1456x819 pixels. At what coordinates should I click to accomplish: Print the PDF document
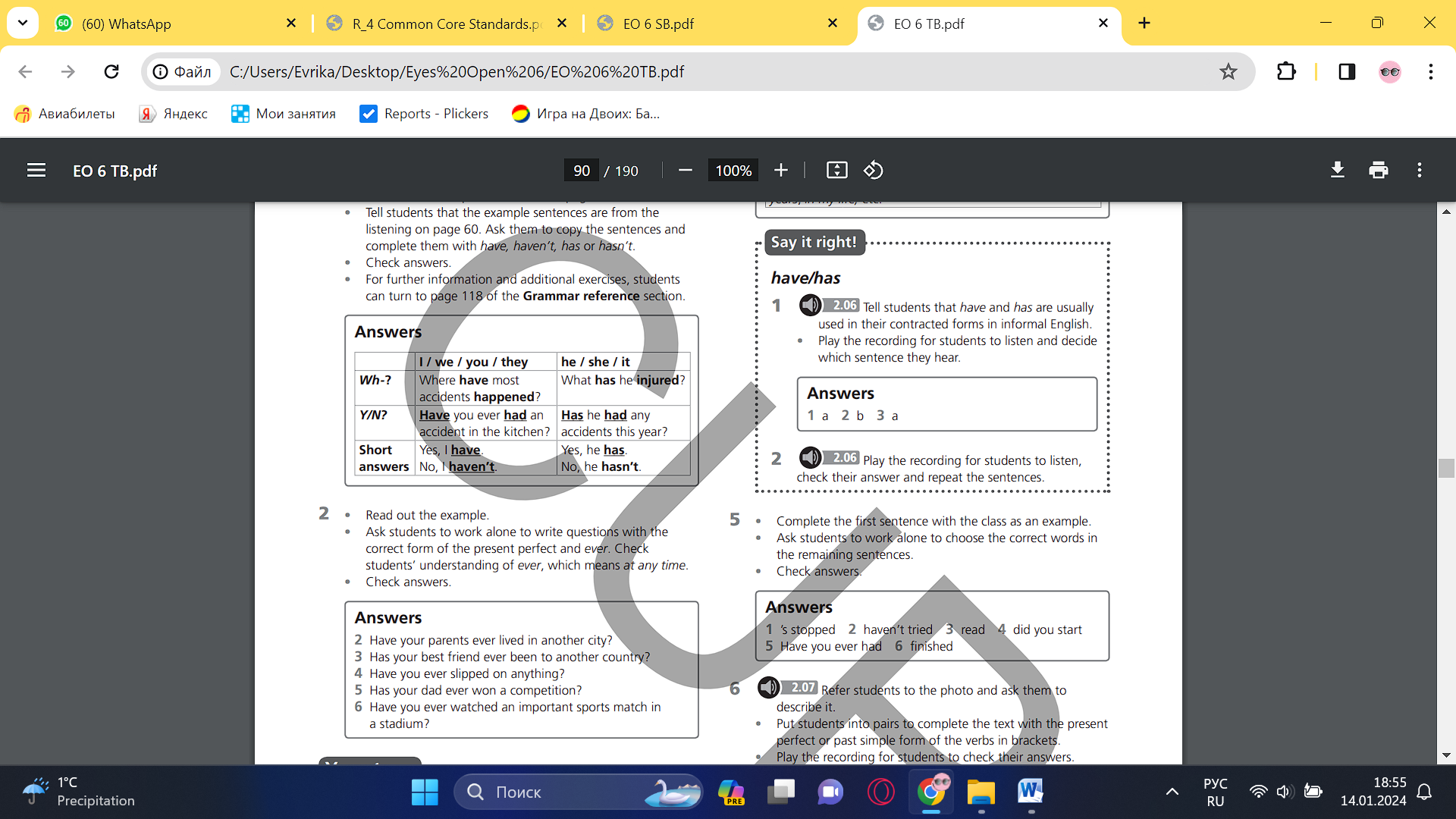pyautogui.click(x=1379, y=171)
